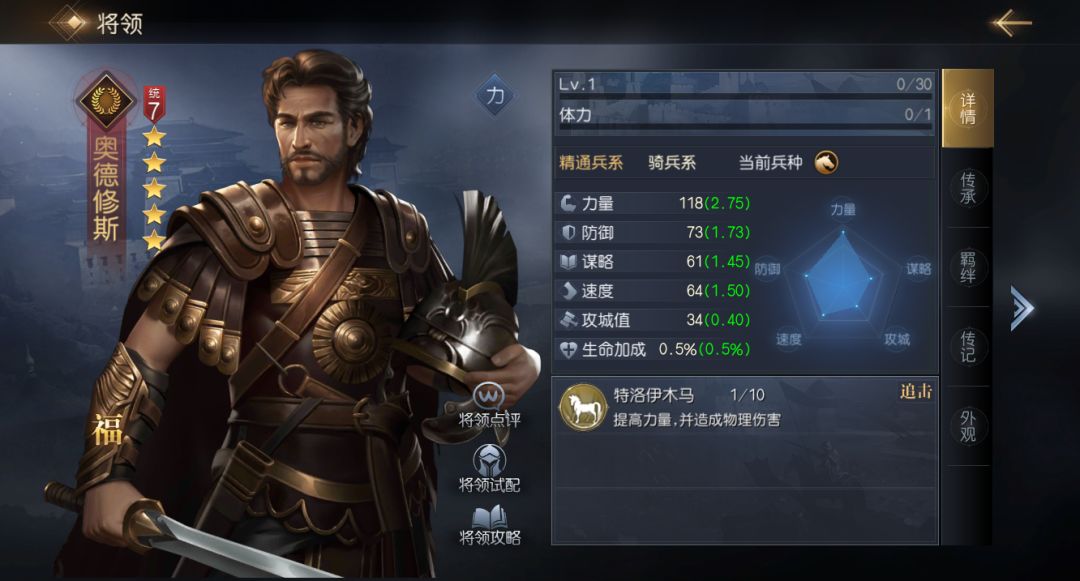1080x581 pixels.
Task: Open 将领试配 helmet icon
Action: click(489, 460)
